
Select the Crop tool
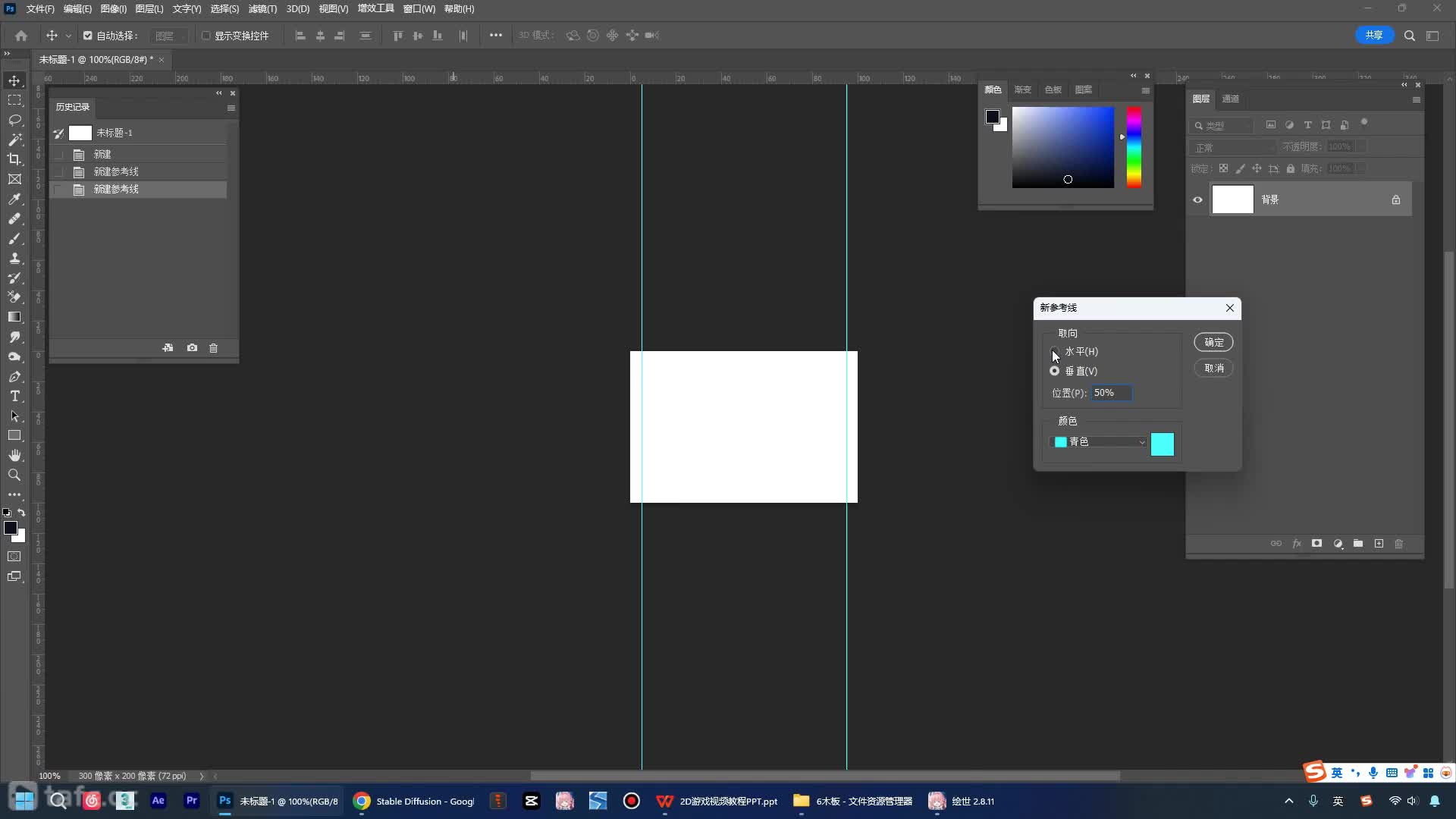click(14, 159)
